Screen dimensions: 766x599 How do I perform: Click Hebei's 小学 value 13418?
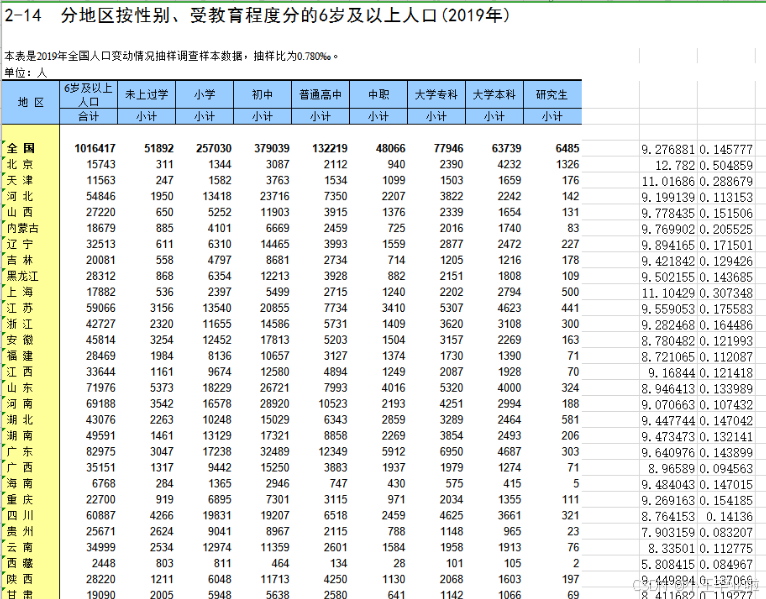(216, 196)
